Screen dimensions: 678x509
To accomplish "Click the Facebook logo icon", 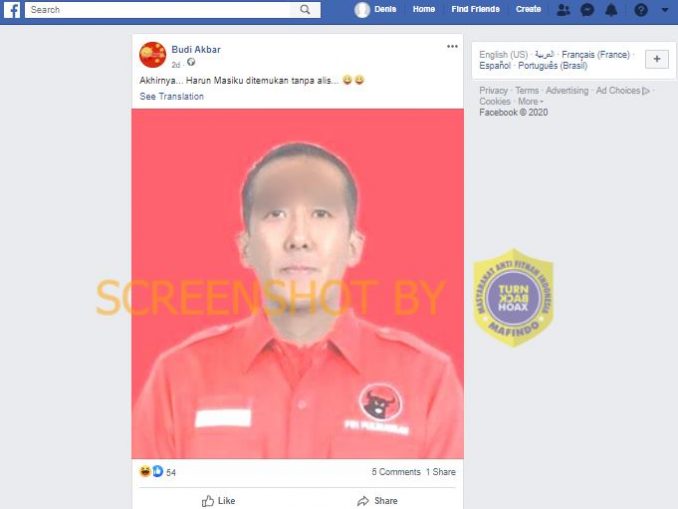I will 12,10.
